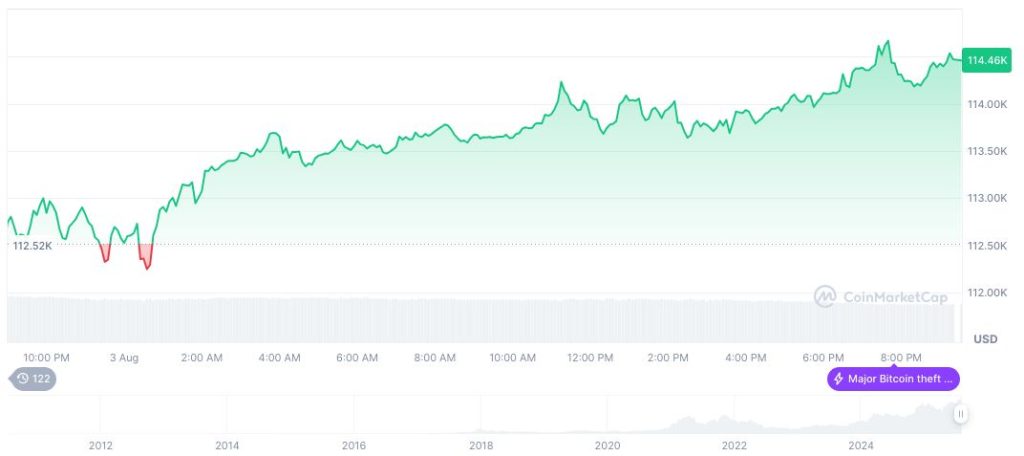Click the range handle at the timeline's right end
The image size is (1024, 456).
(960, 414)
